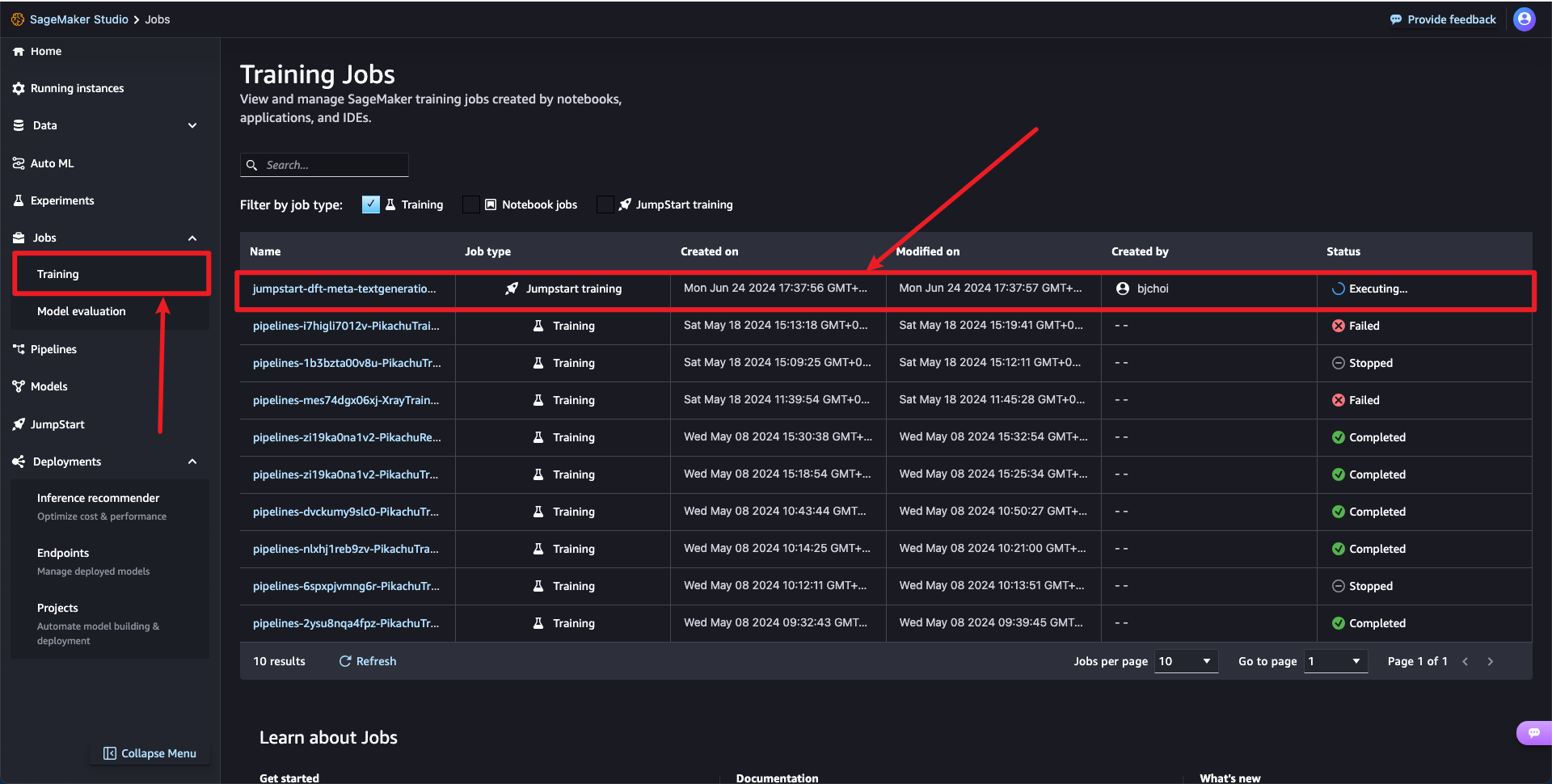1552x784 pixels.
Task: Expand the Data section chevron
Action: (192, 125)
